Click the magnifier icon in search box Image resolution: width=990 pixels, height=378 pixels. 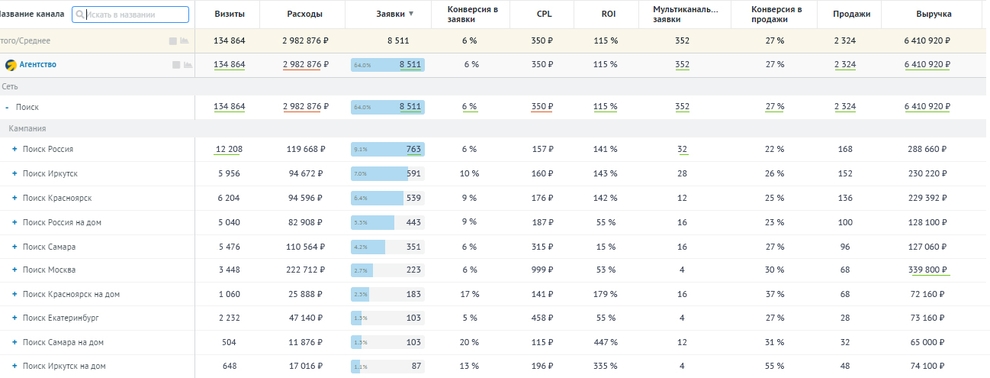80,15
